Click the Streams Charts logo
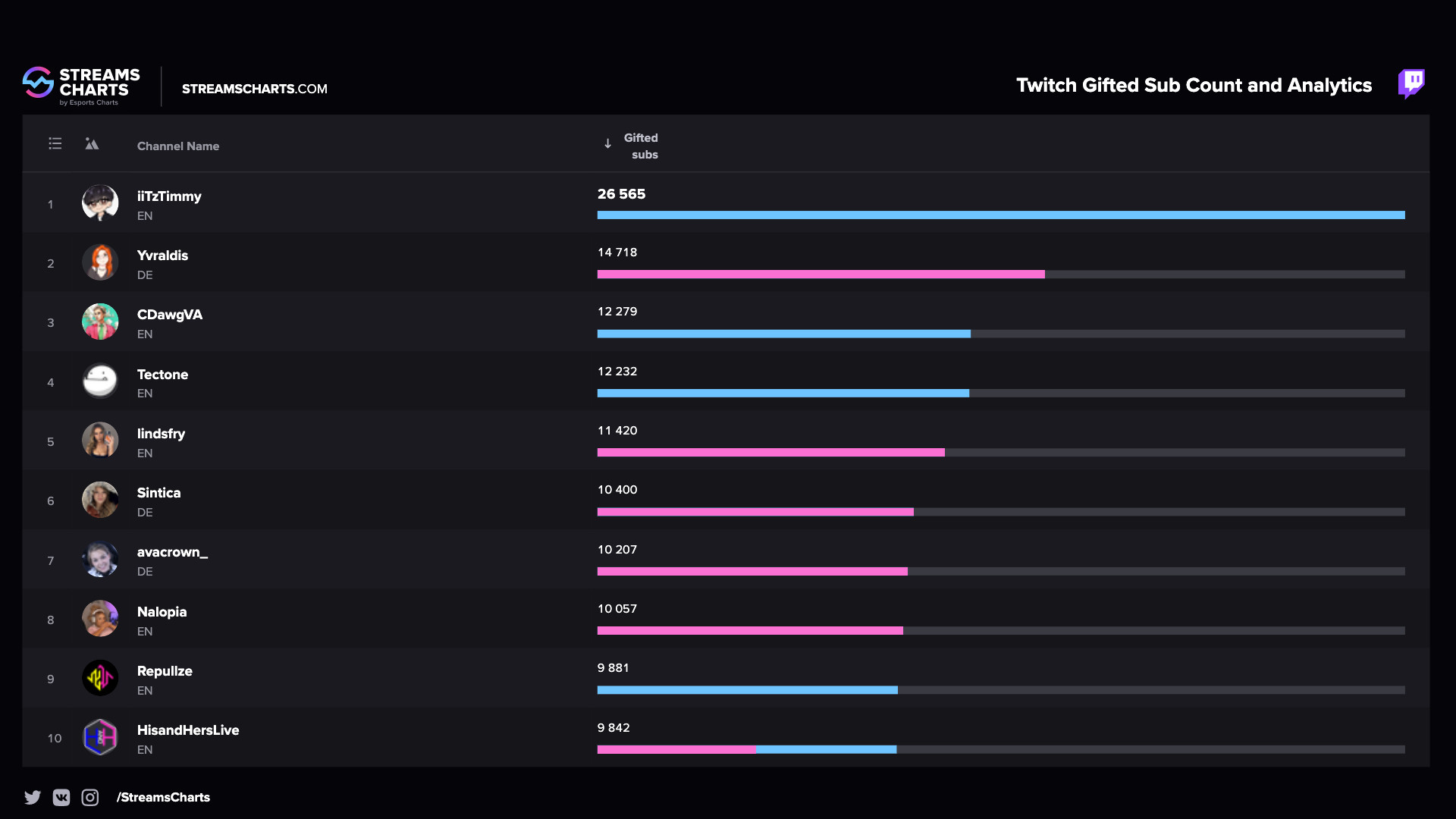1456x819 pixels. pyautogui.click(x=81, y=86)
